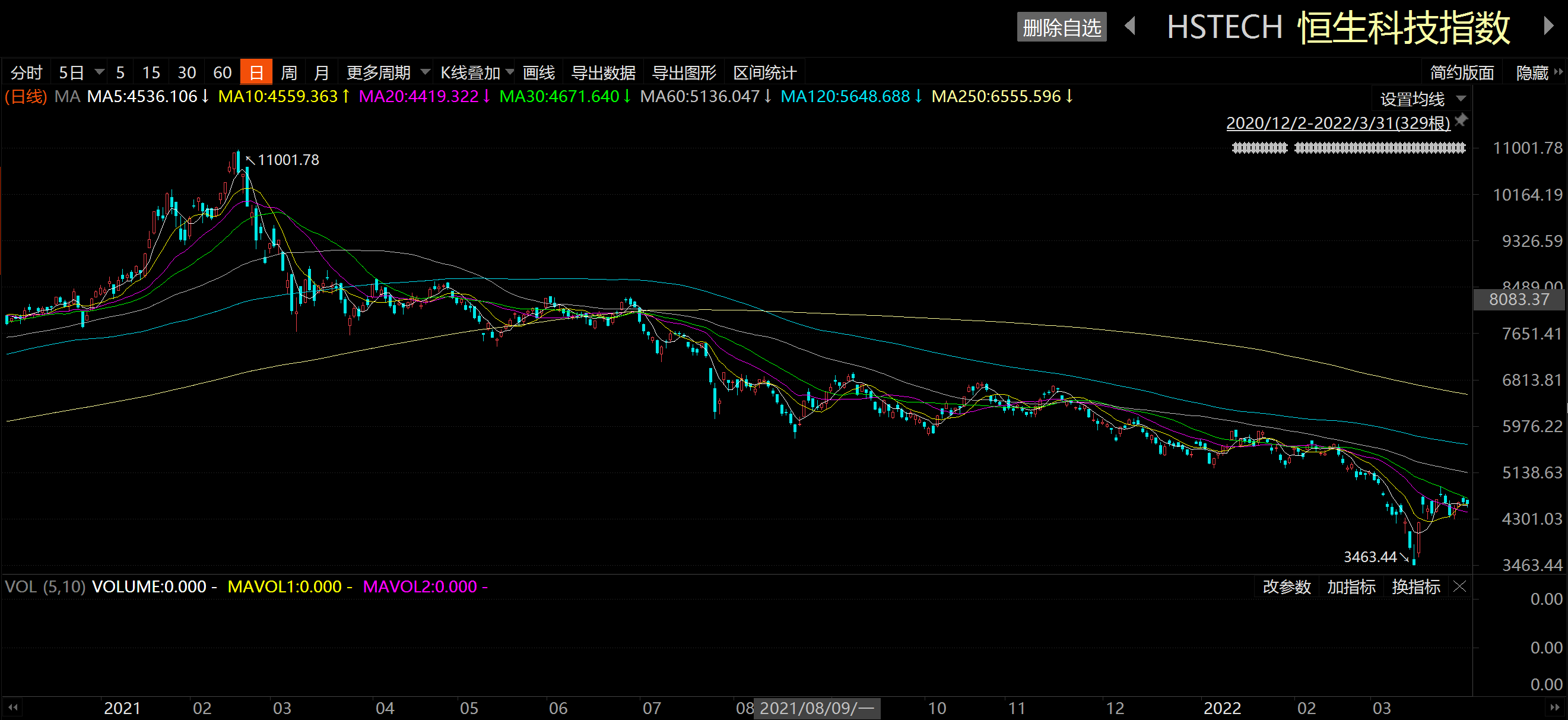The image size is (1568, 720).
Task: Click the 11001.78 high price marker
Action: [288, 160]
